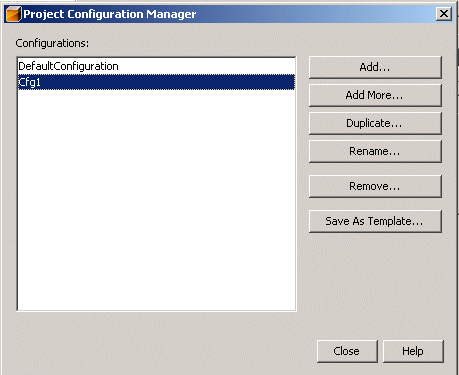Save configuration as template
This screenshot has height=375, width=459.
(375, 221)
